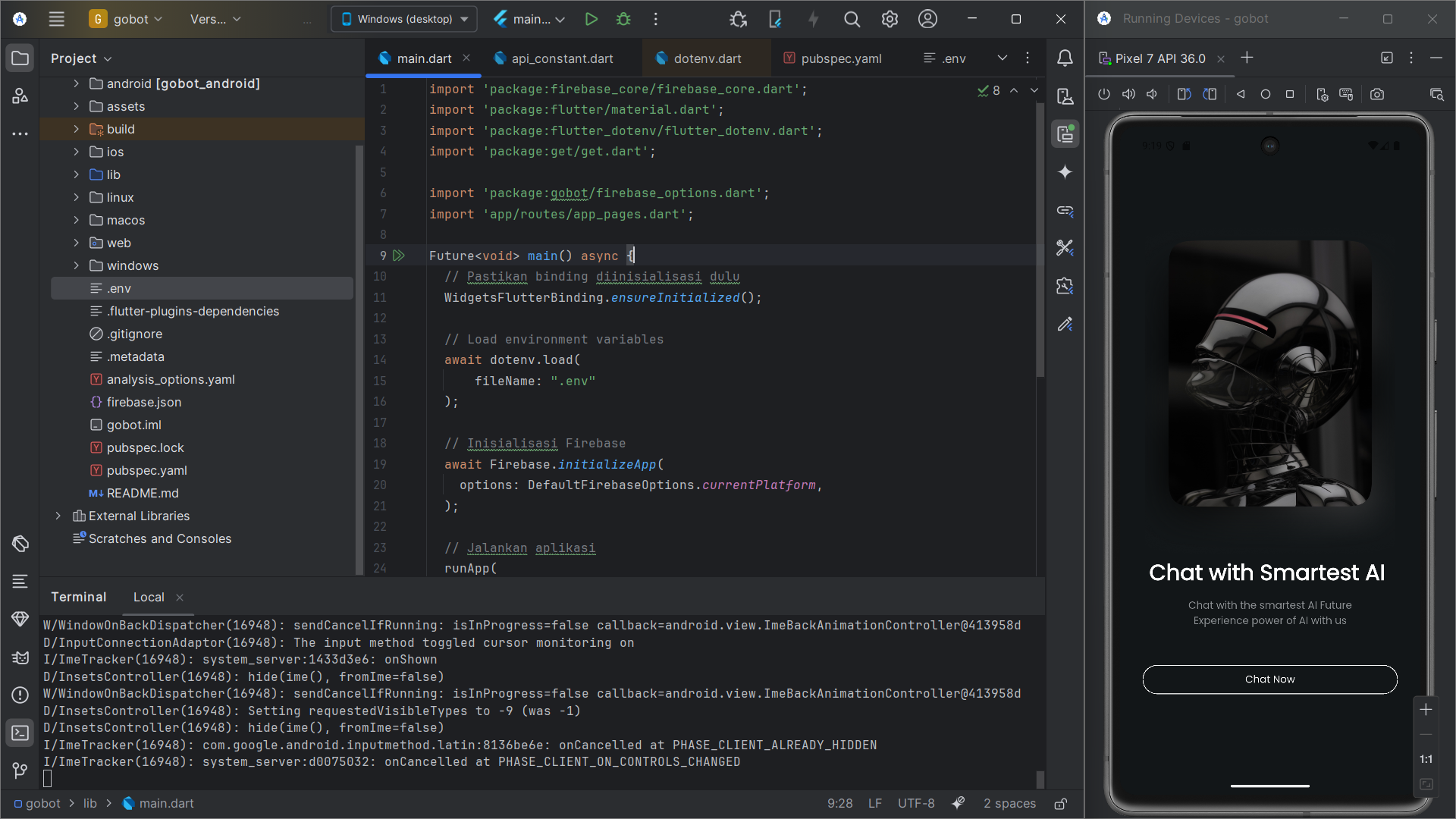Lower emulator volume
The width and height of the screenshot is (1456, 819).
click(x=1152, y=94)
